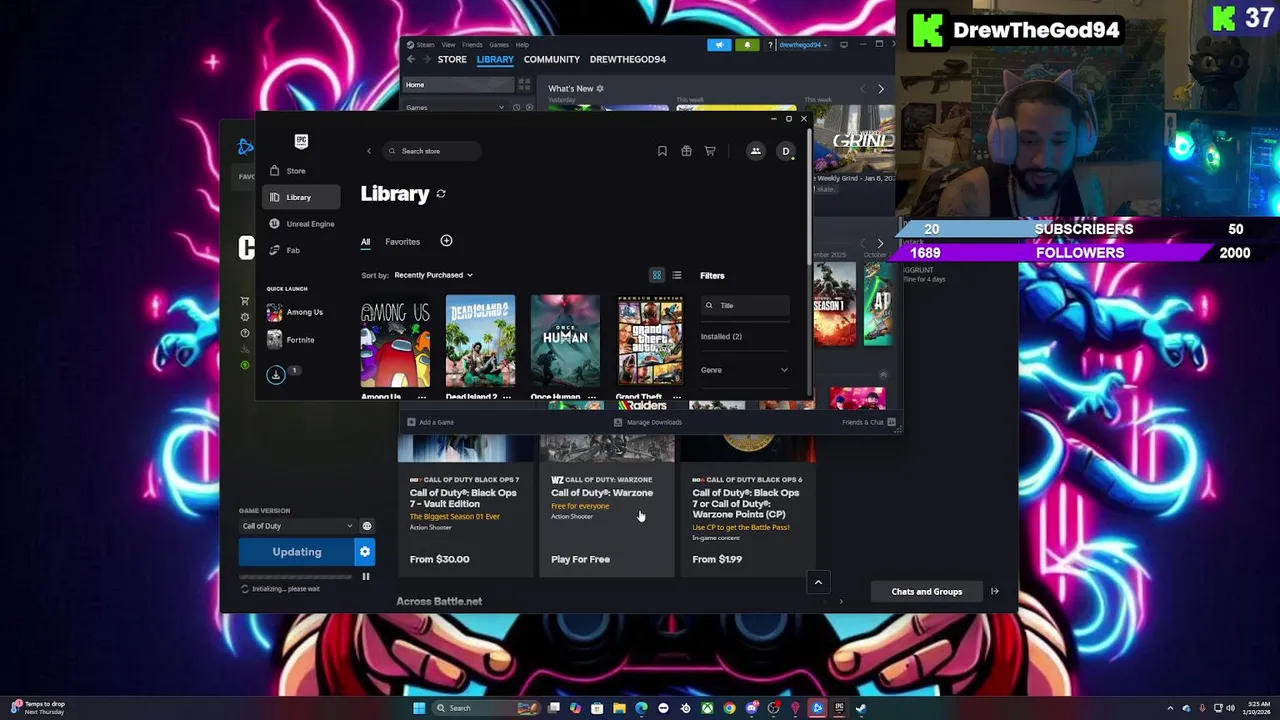1280x720 pixels.
Task: Go back in Epic Games Launcher
Action: click(x=369, y=151)
